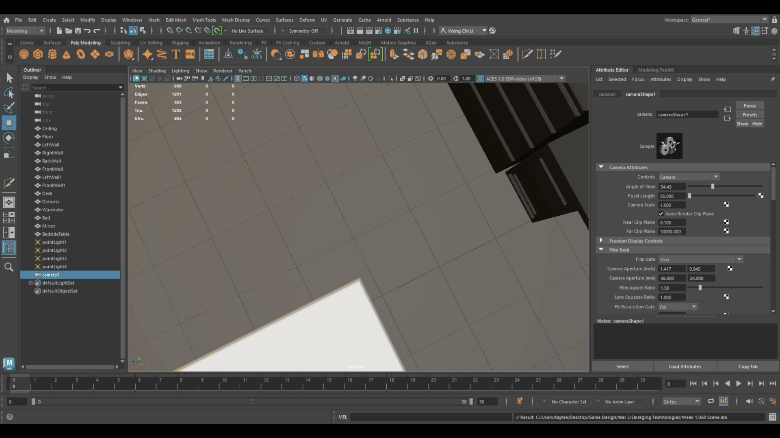Select the polygon sphere icon on shelf
The width and height of the screenshot is (780, 438).
(25, 55)
